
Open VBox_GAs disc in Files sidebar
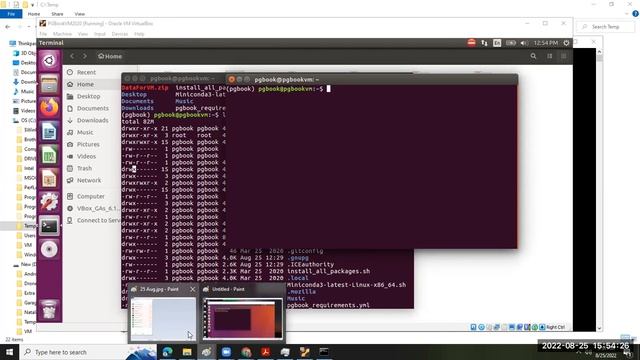coord(98,208)
